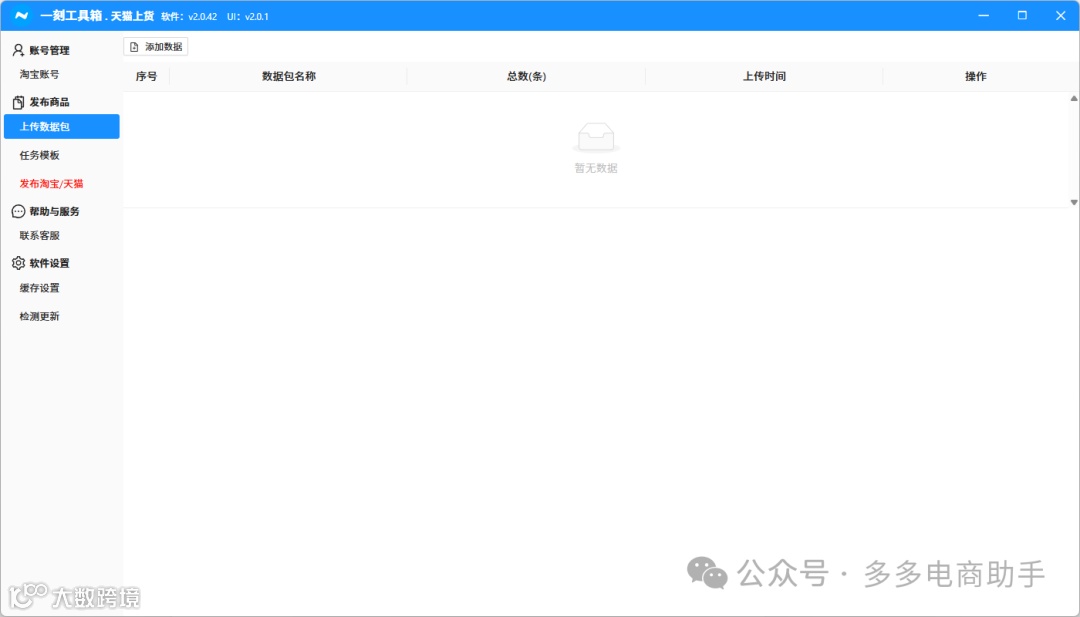This screenshot has width=1080, height=617.
Task: Click the 操作 column header
Action: 975,76
